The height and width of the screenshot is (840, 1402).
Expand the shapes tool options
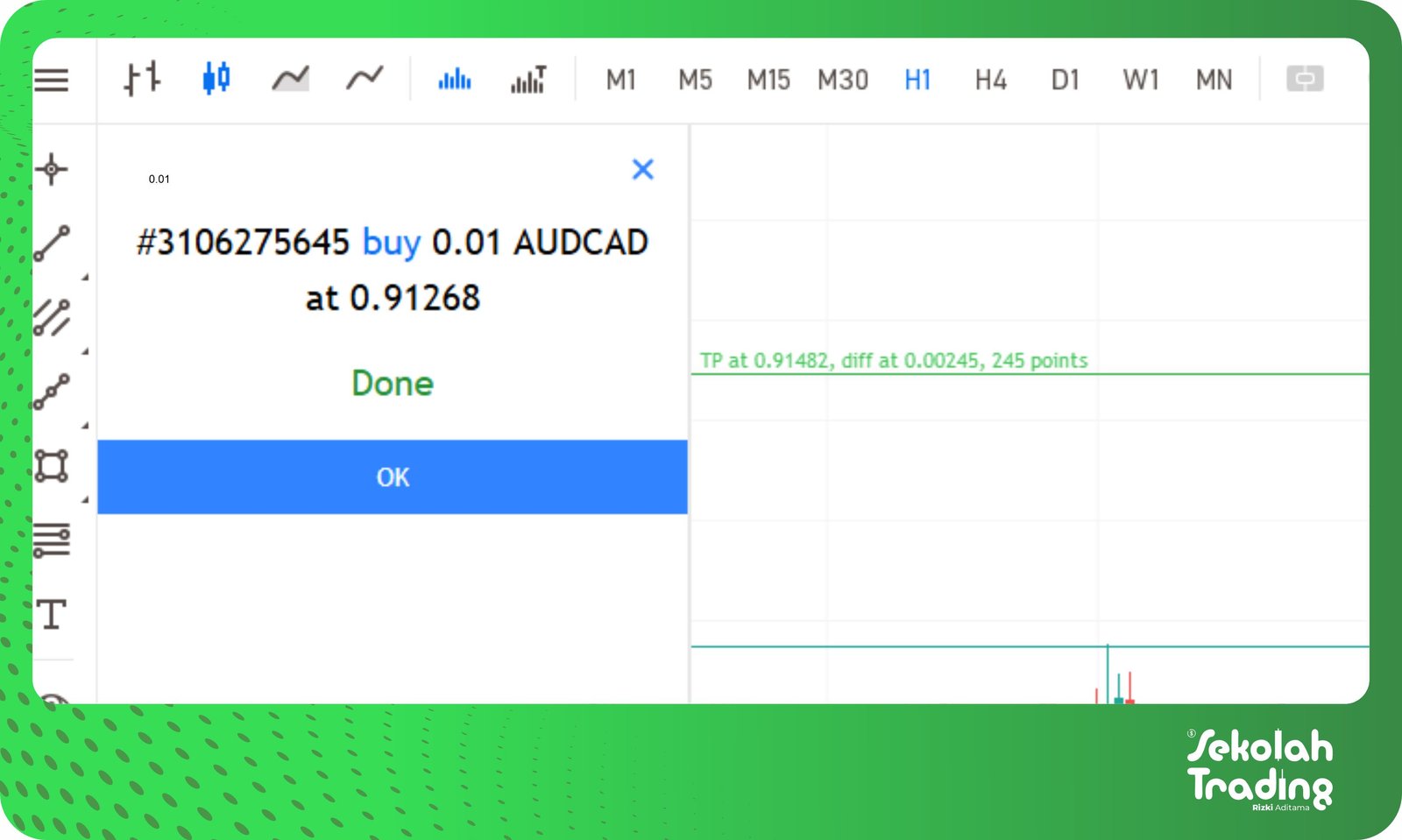(85, 500)
